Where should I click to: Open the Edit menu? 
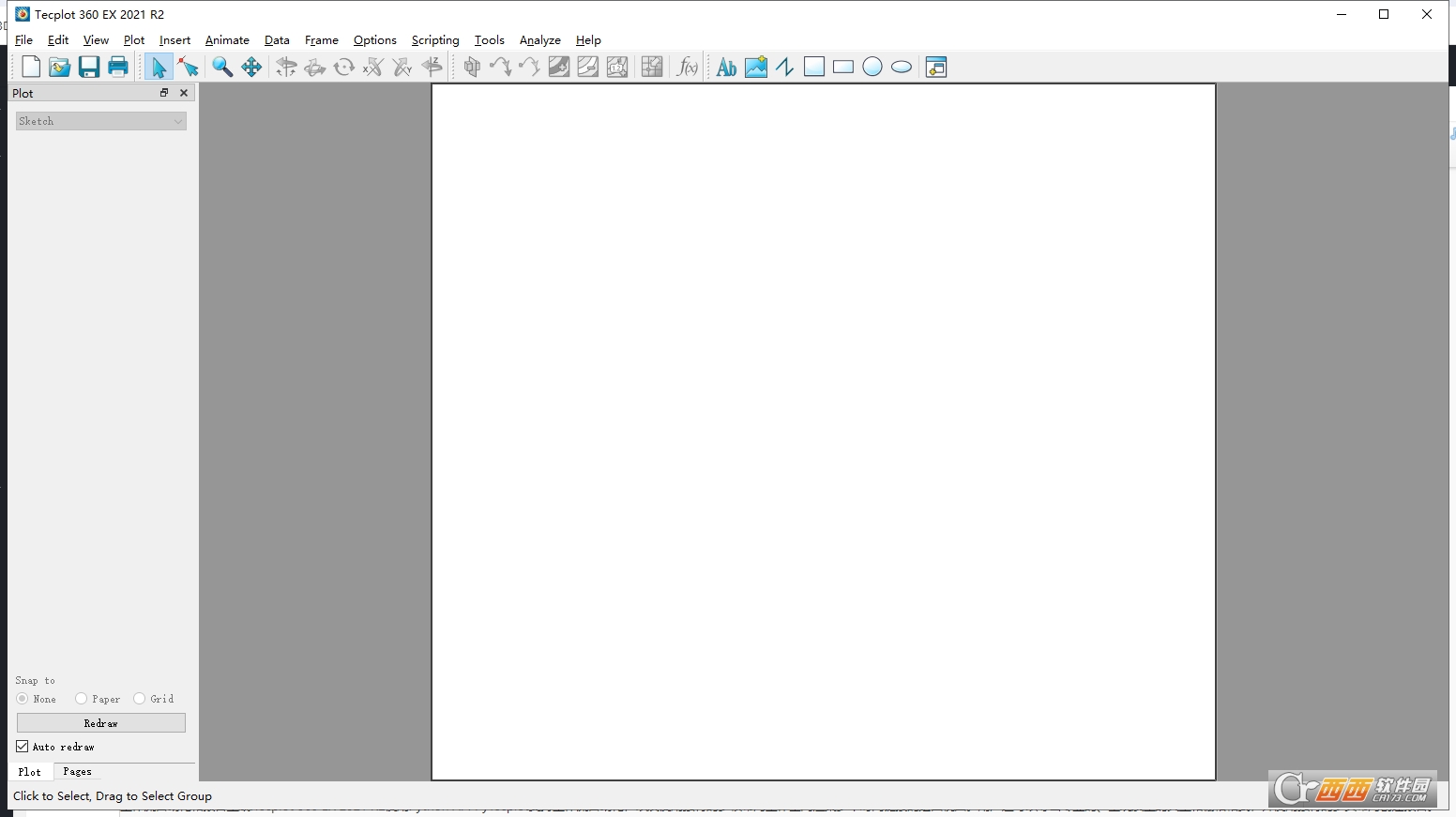tap(58, 40)
